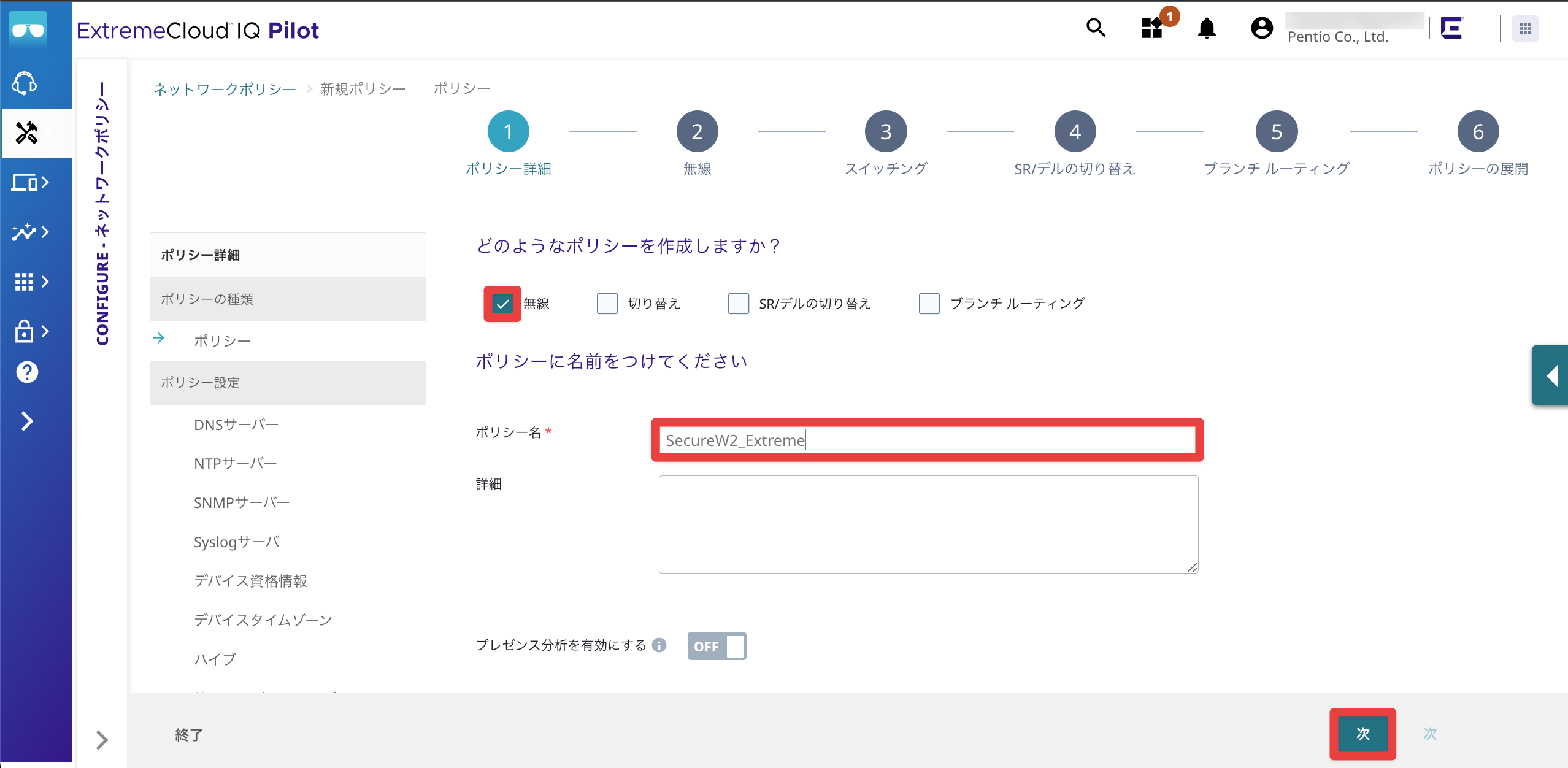
Task: Go to step 4 SR/デルの切り替え
Action: click(1075, 131)
